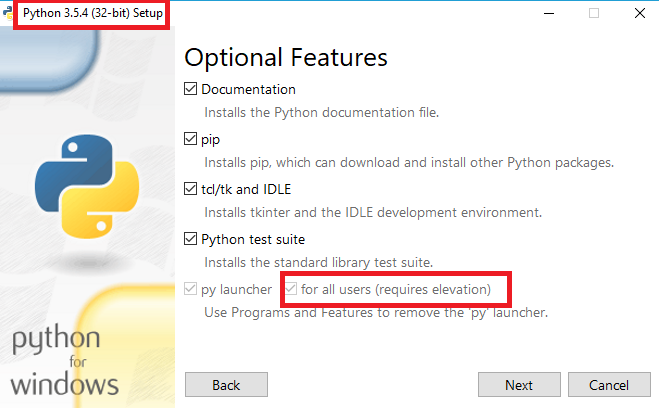
Task: Cancel the Python installation
Action: coord(609,385)
